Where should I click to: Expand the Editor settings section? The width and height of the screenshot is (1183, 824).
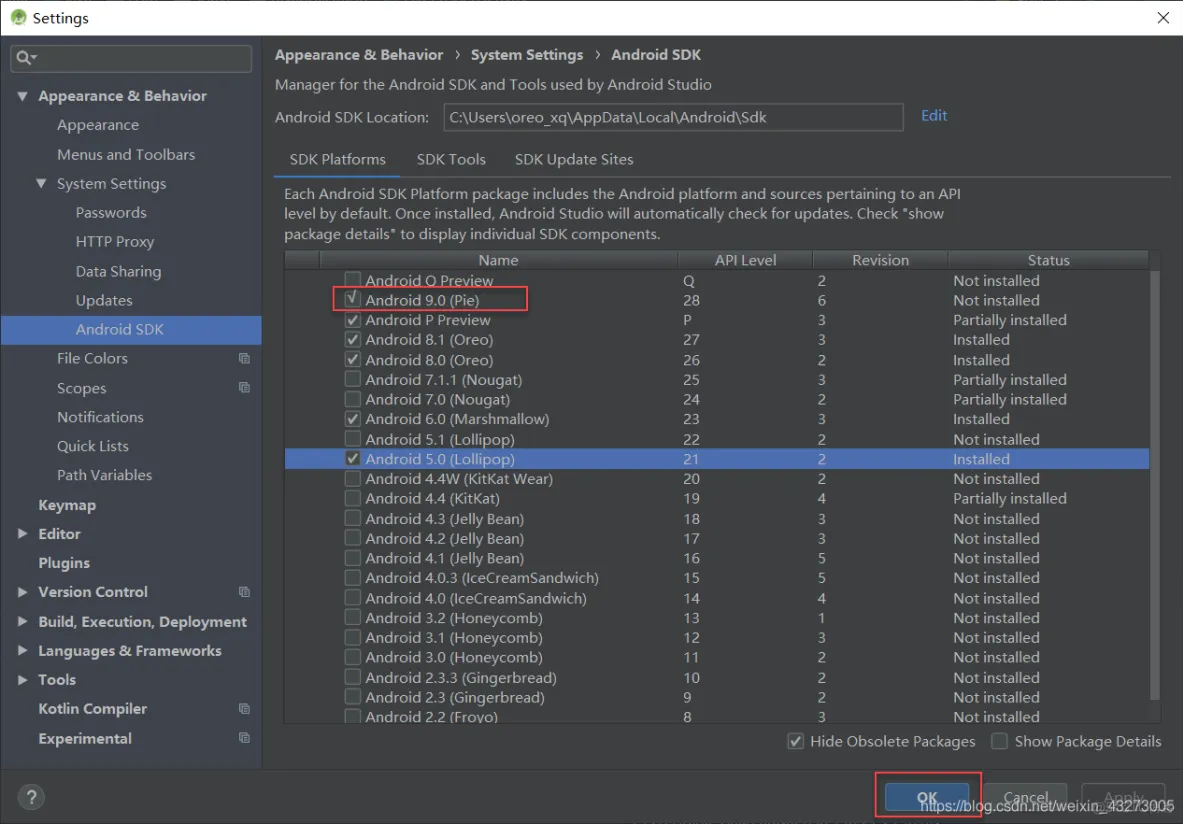(22, 534)
